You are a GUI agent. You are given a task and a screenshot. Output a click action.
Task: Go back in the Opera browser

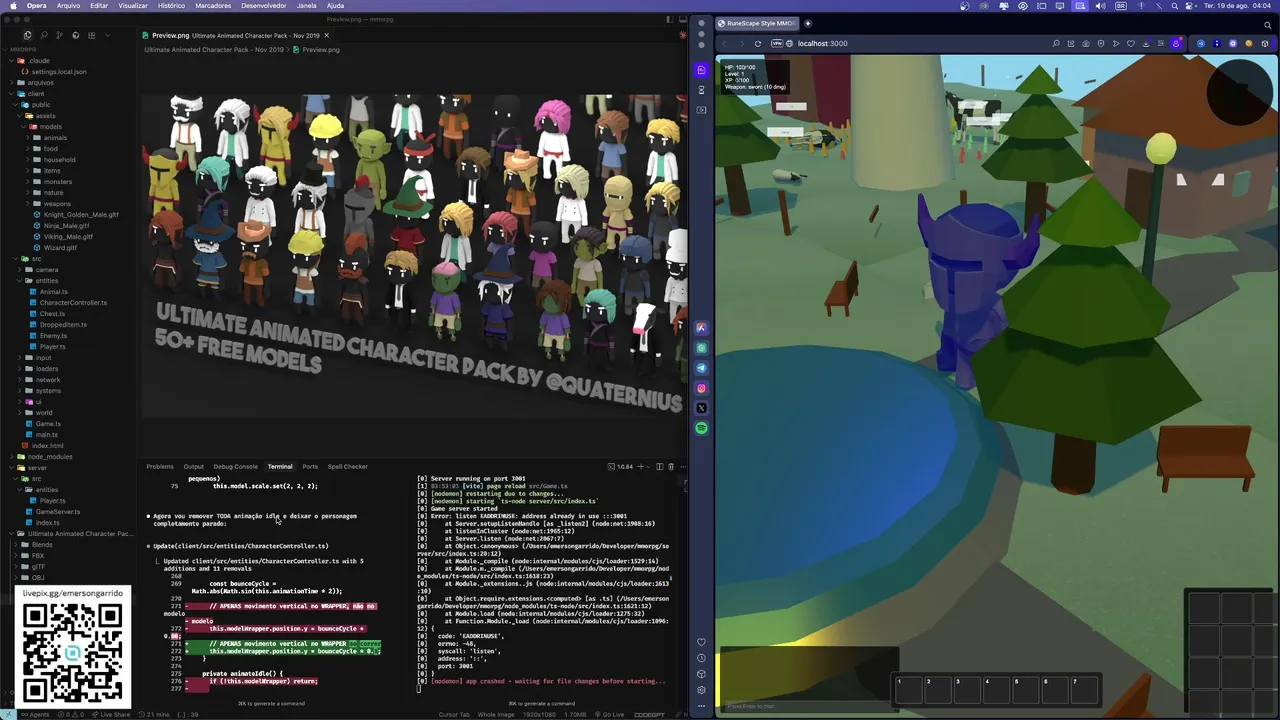pos(725,43)
